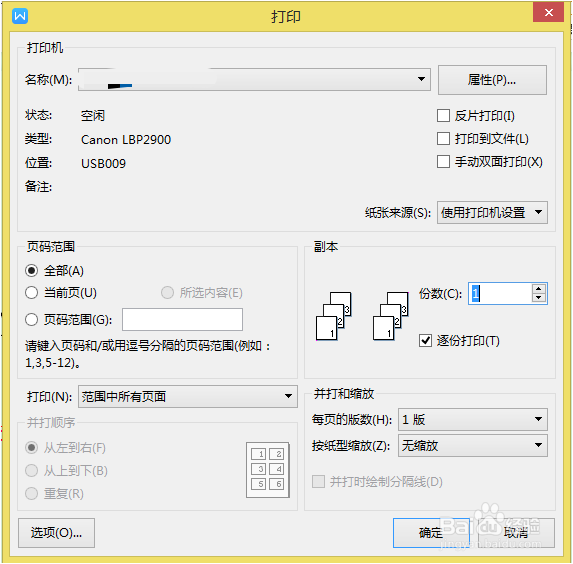Expand 纸张来源(S) paper source dropdown

492,212
